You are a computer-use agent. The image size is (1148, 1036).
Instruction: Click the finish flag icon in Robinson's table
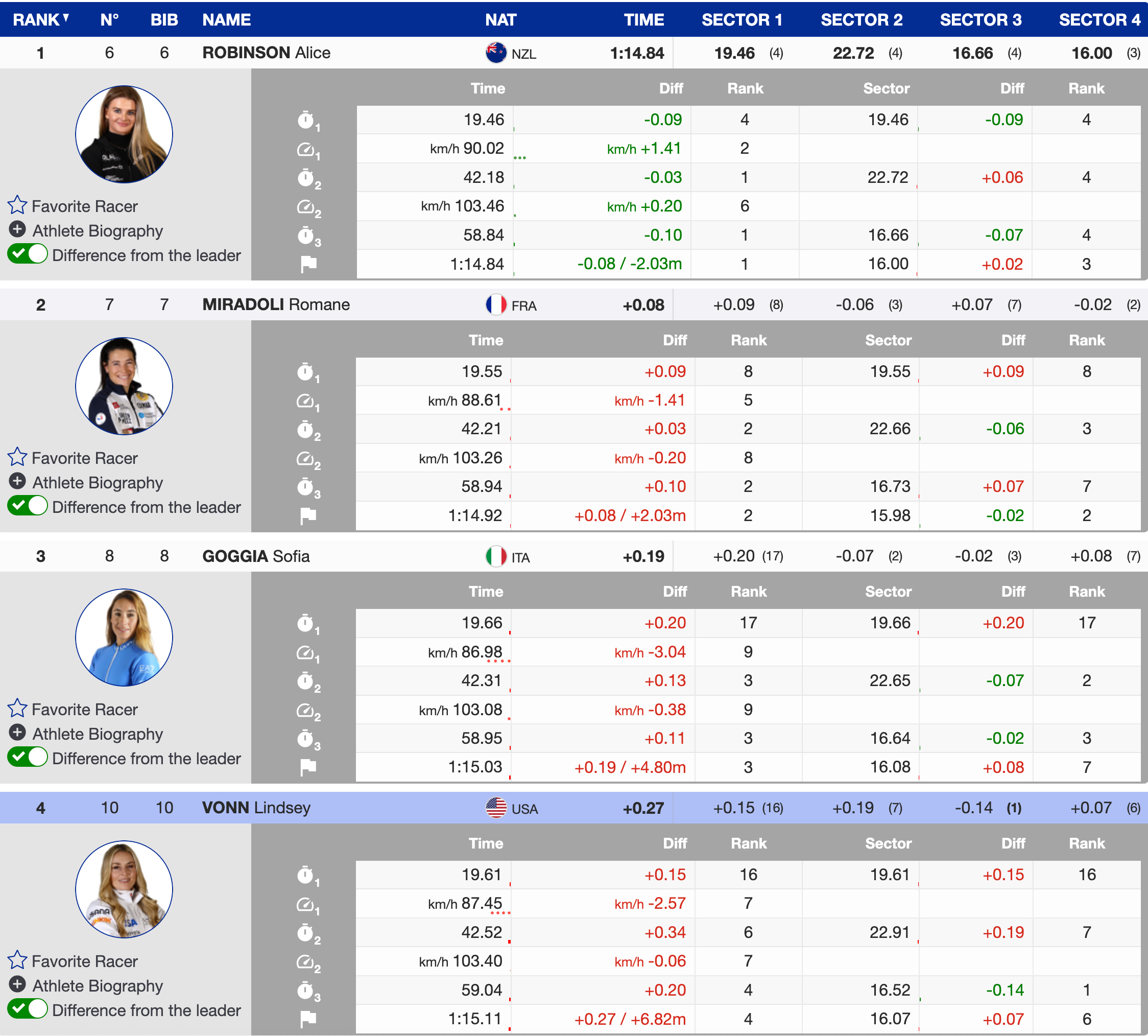click(x=308, y=264)
